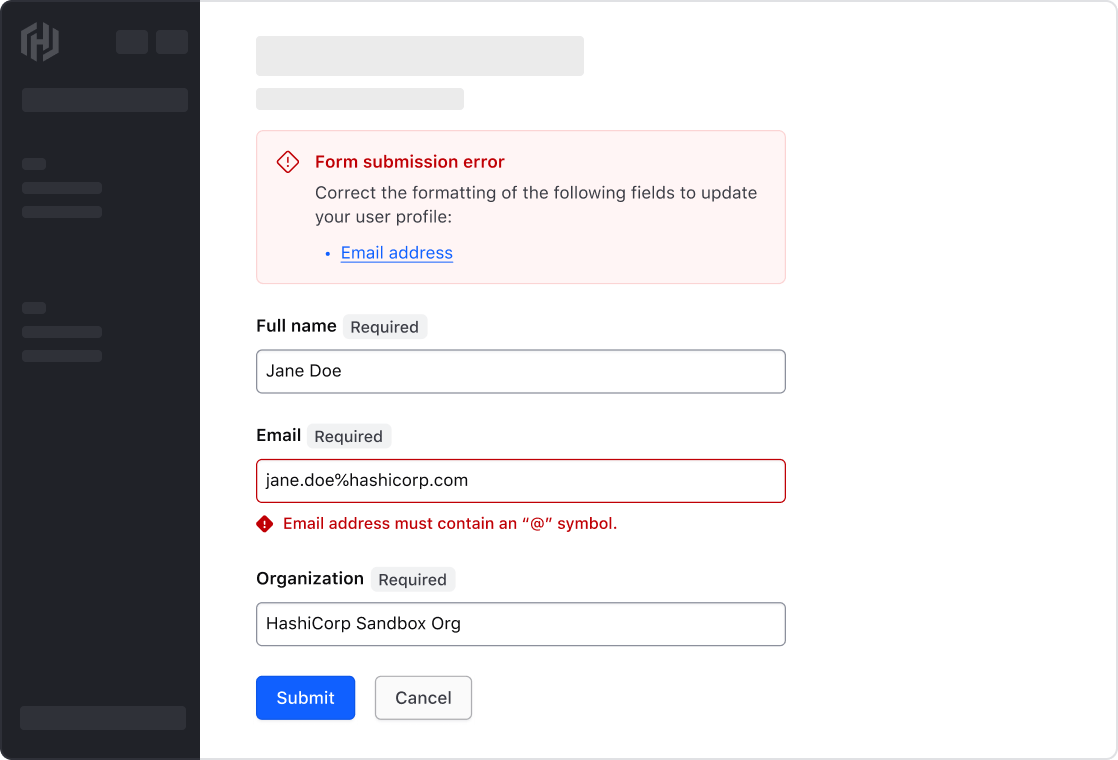Screen dimensions: 1118x760
Task: Click the exclamation icon beside the email validation message
Action: tap(267, 523)
